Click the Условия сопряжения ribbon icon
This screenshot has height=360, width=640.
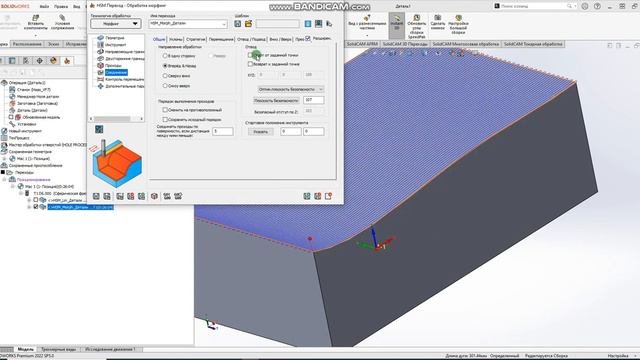pos(62,22)
